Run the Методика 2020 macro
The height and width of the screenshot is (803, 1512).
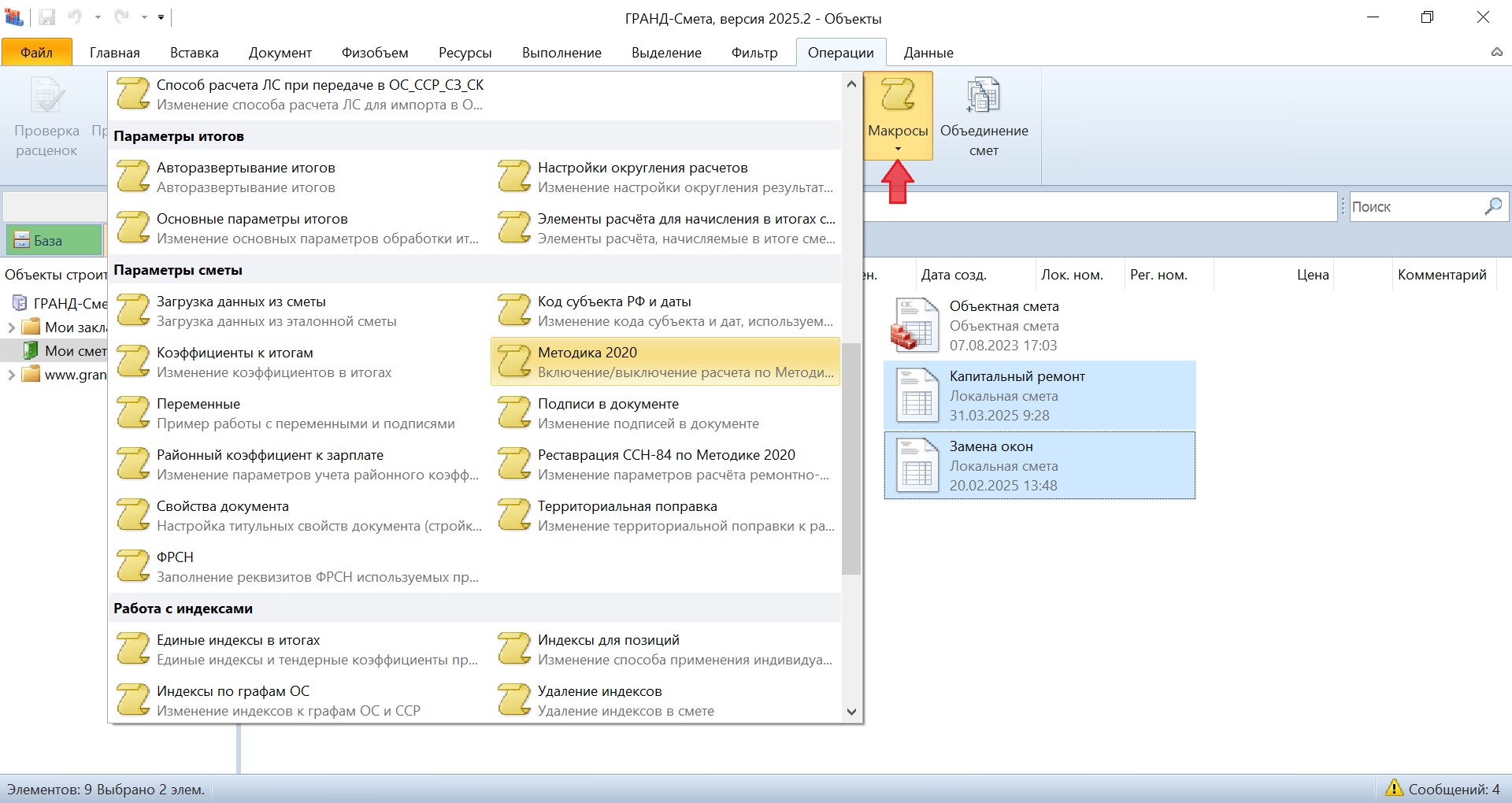665,362
